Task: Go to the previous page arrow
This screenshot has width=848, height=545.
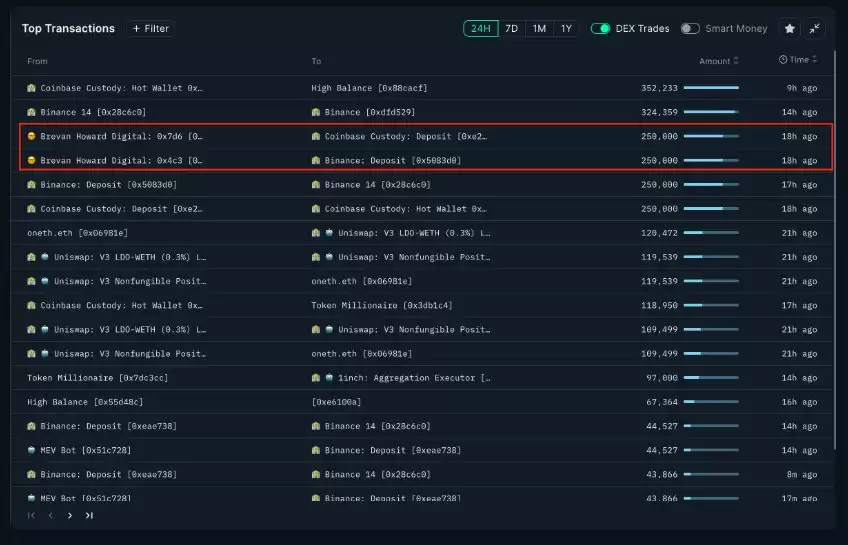Action: point(50,516)
